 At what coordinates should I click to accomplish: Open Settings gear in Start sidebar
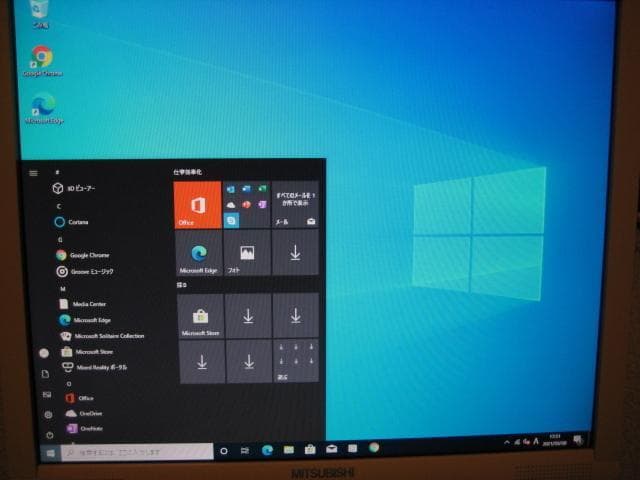(x=48, y=415)
